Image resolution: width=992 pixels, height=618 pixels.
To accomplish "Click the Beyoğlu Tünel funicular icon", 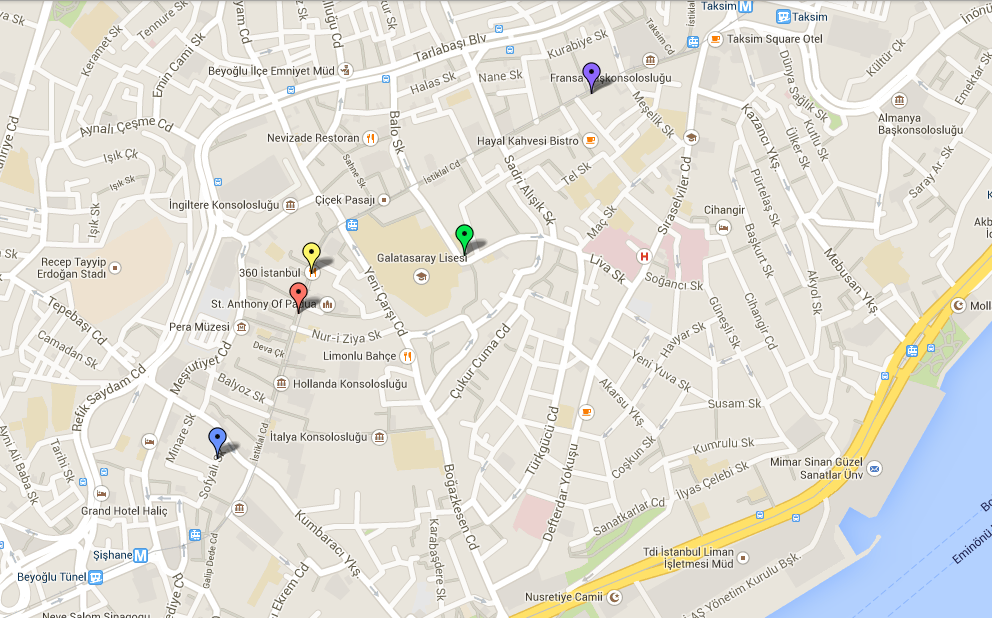I will (x=96, y=577).
